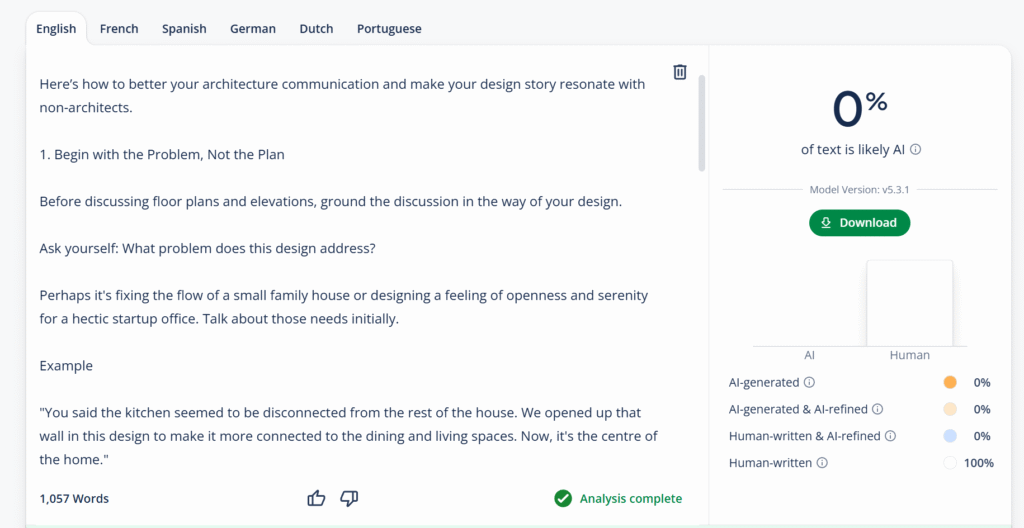Click the Human bar in the chart
The height and width of the screenshot is (528, 1024).
(x=910, y=303)
